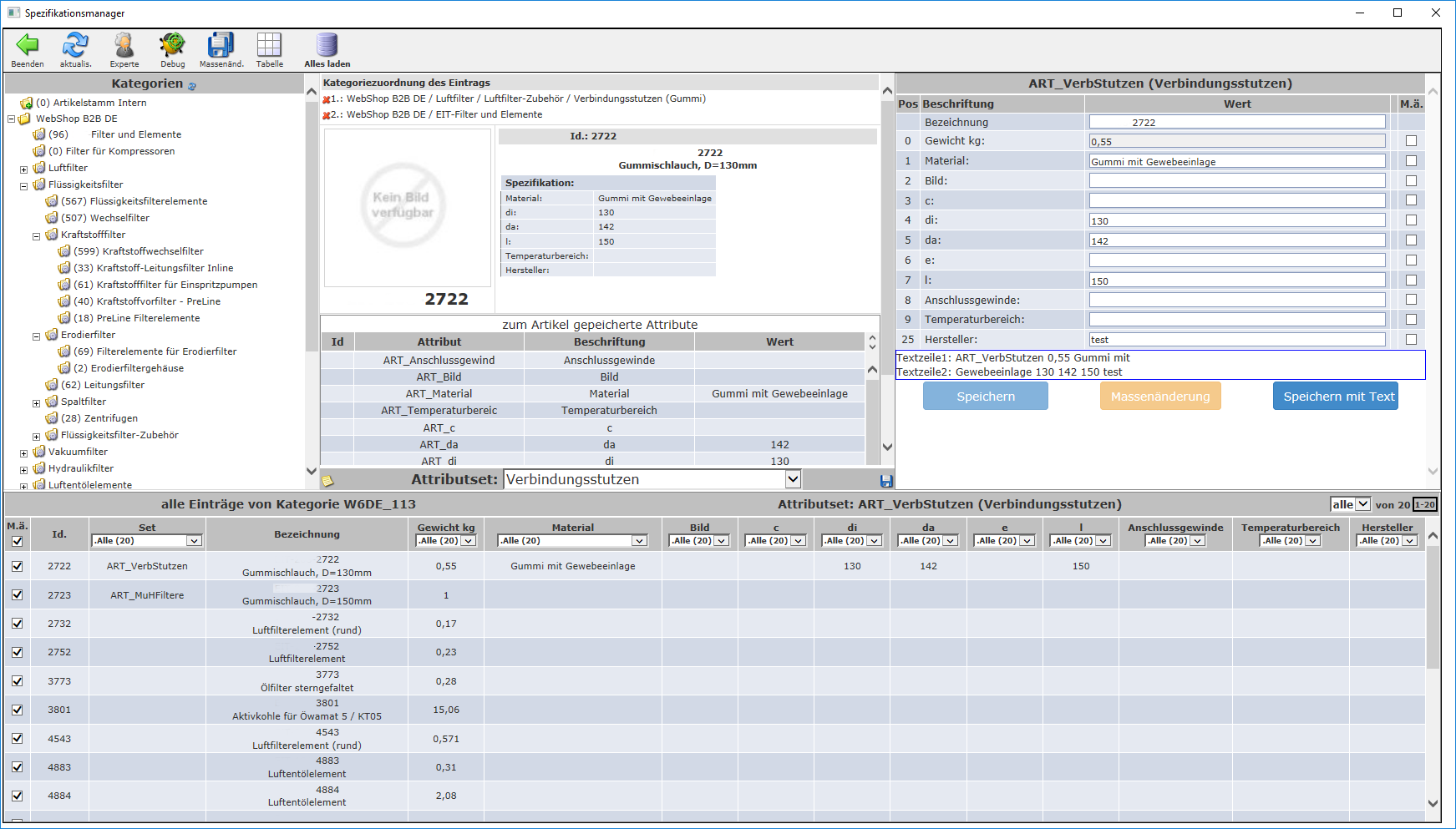Expand the Luftfilter tree node

click(24, 169)
